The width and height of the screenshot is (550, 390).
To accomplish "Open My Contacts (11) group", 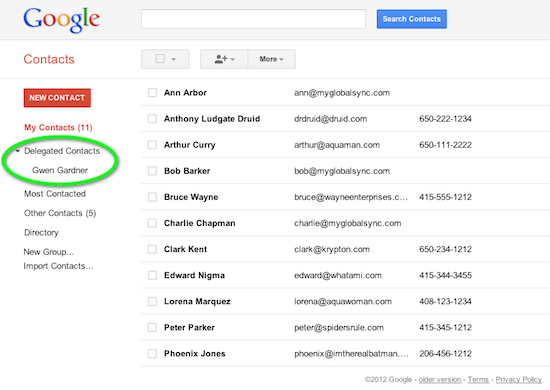I will tap(58, 127).
